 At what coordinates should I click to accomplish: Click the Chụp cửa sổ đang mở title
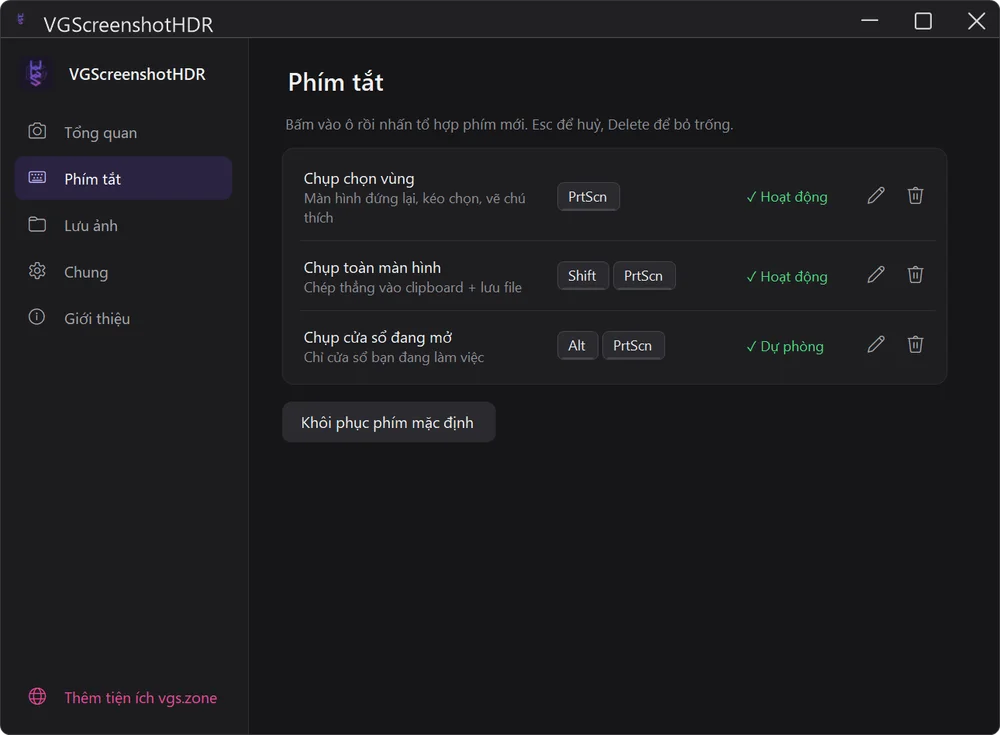(378, 338)
